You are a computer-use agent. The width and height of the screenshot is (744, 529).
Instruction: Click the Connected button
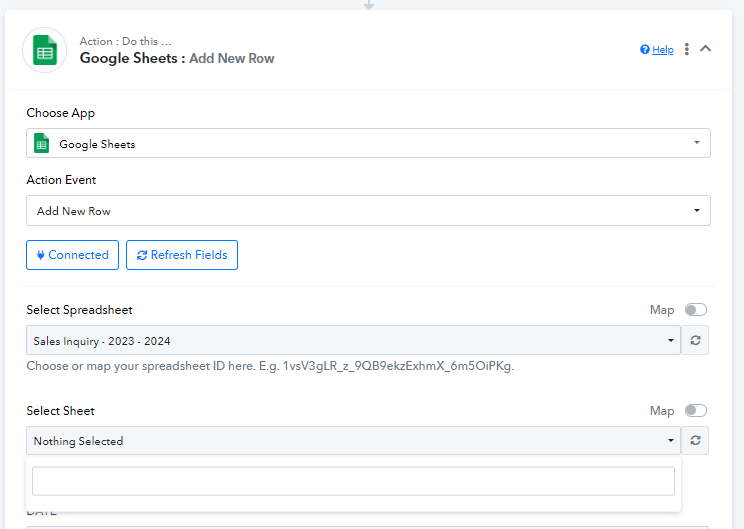(73, 255)
